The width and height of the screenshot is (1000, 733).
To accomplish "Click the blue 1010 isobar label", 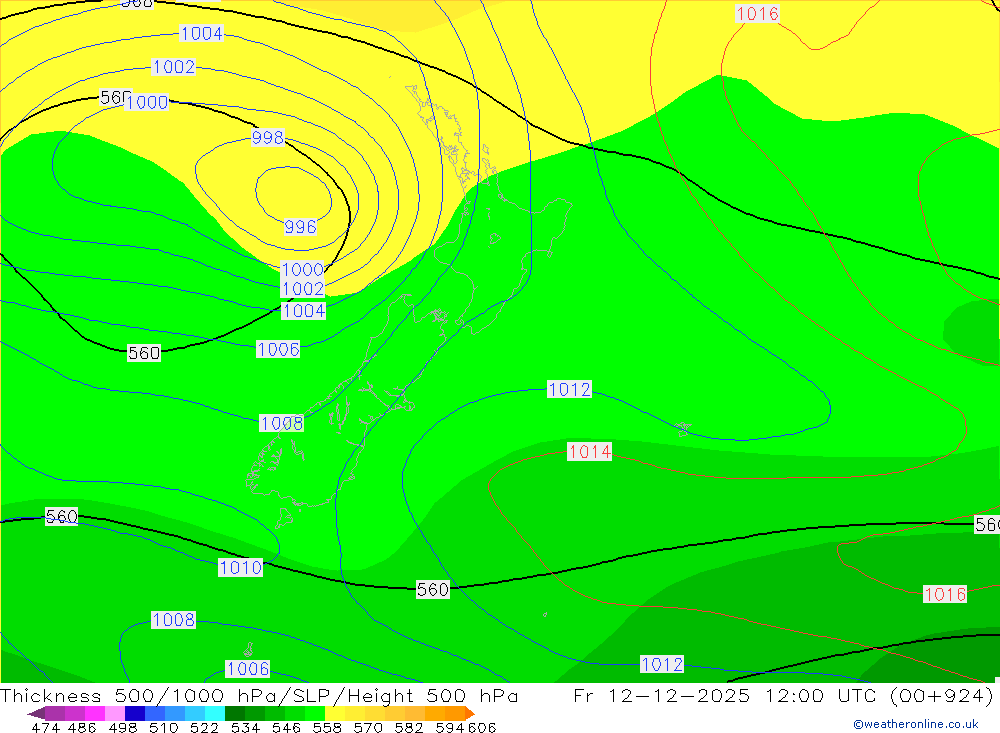I will (240, 567).
